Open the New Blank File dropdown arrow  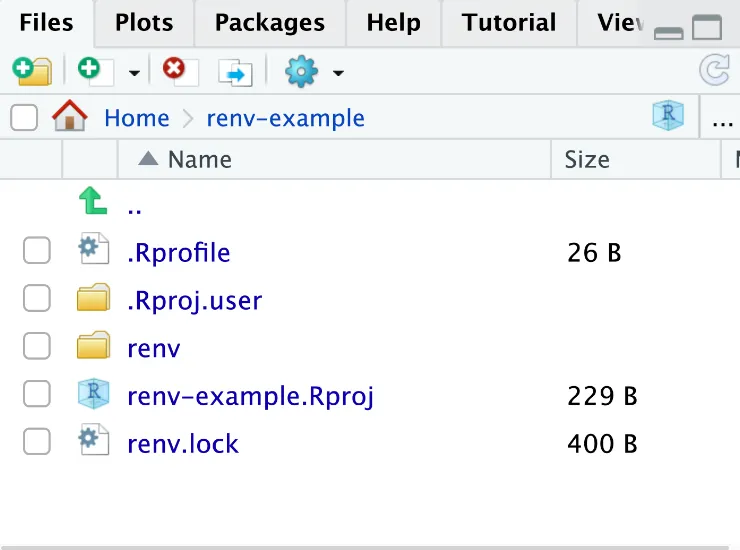134,73
